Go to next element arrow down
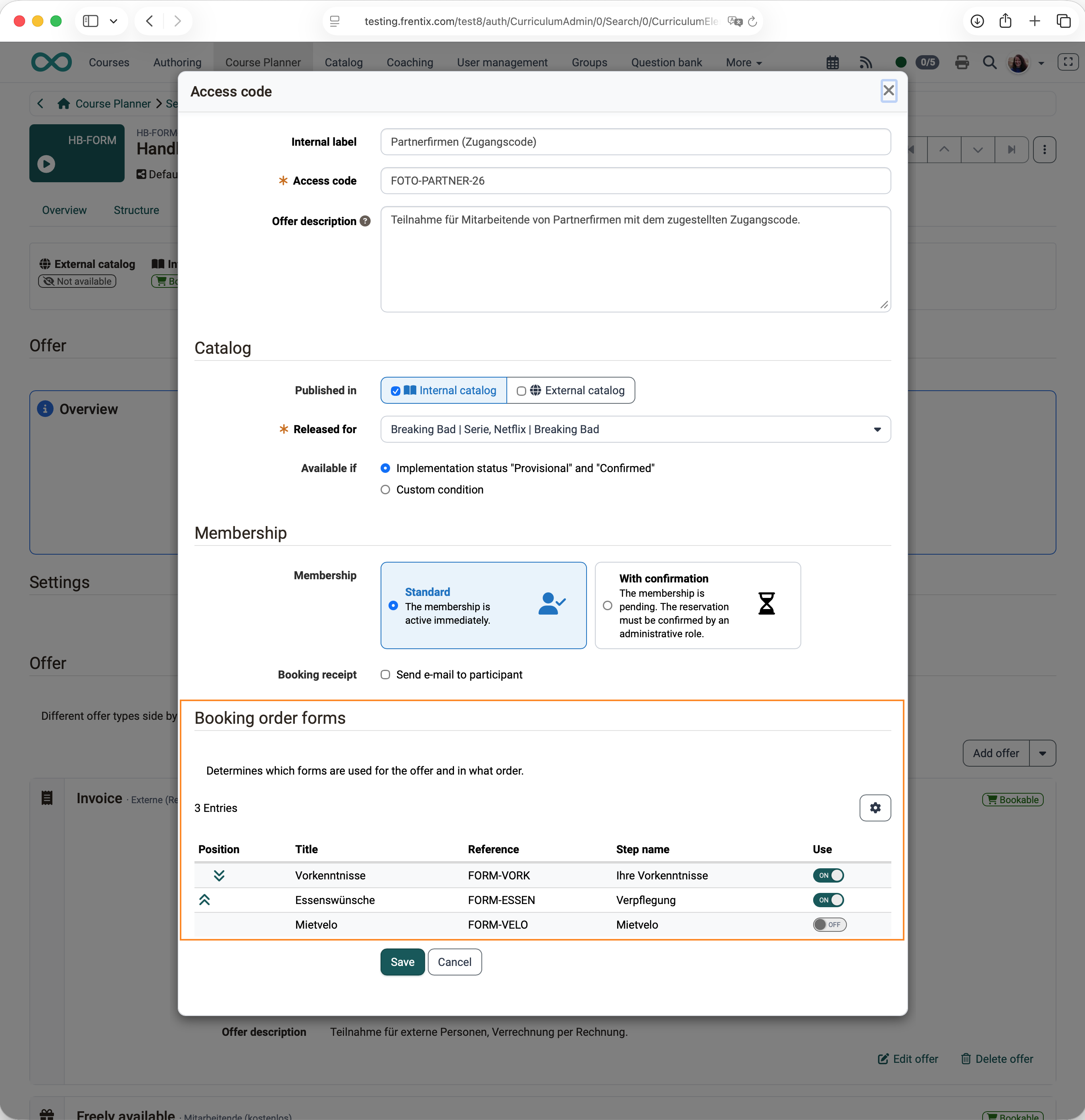1085x1120 pixels. (x=977, y=150)
